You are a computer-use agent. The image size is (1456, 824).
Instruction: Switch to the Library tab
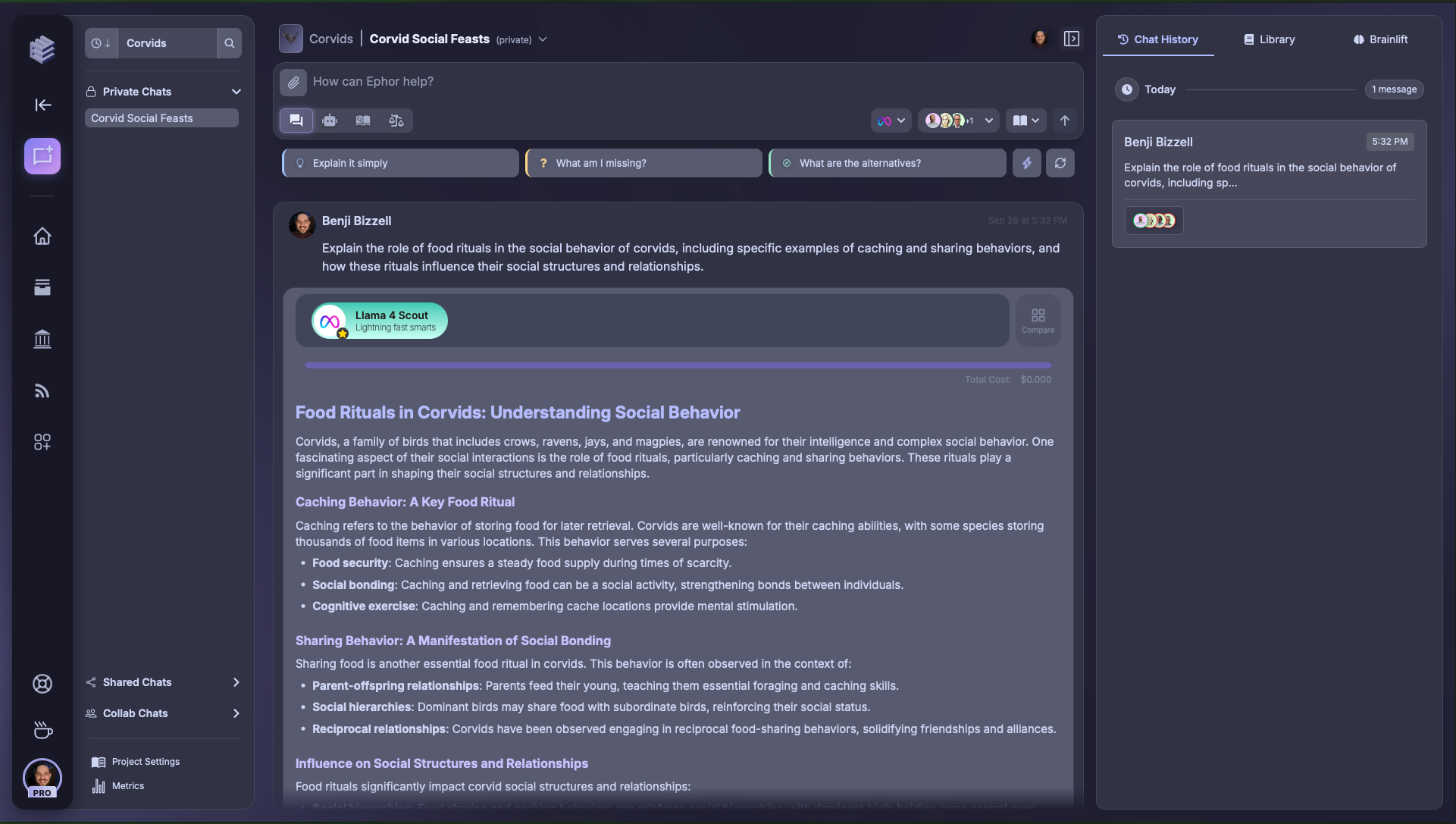coord(1268,39)
